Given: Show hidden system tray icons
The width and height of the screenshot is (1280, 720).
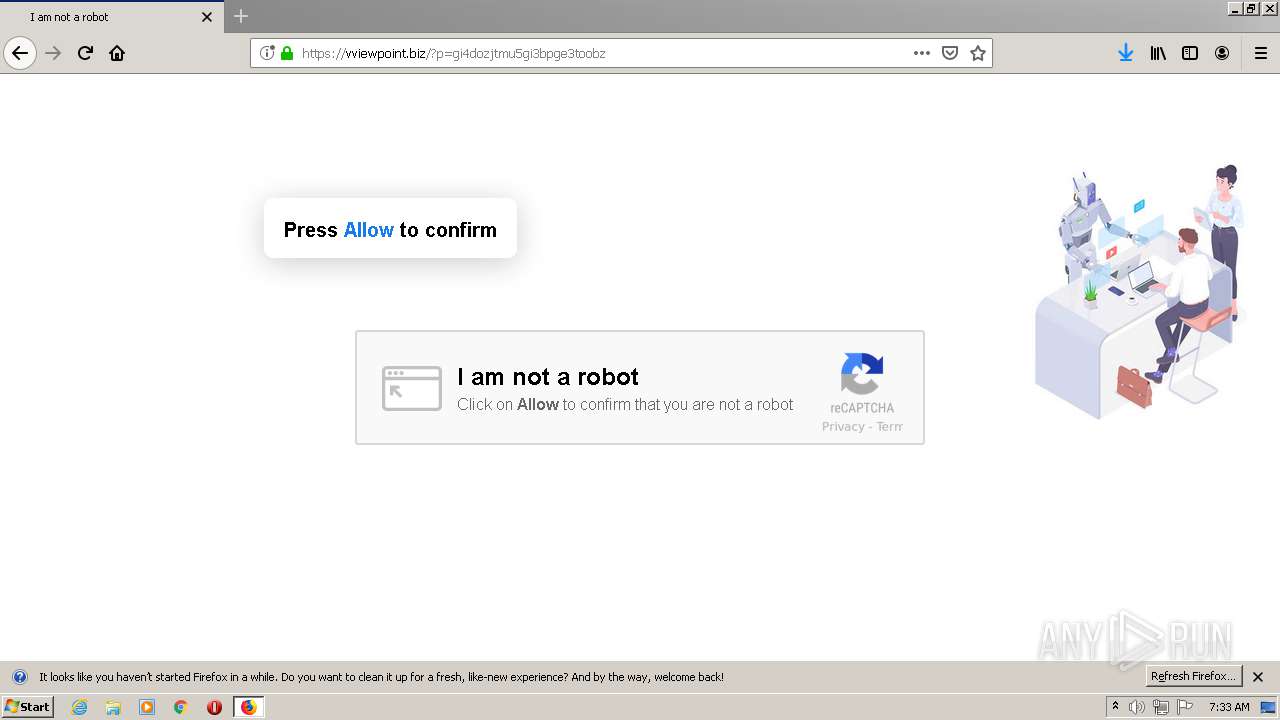Looking at the screenshot, I should pyautogui.click(x=1116, y=707).
